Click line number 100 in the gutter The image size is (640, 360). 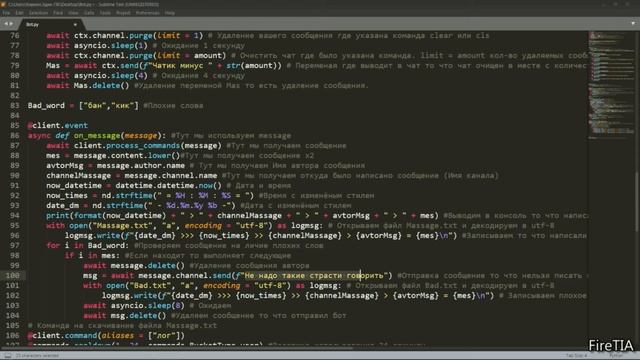point(12,276)
